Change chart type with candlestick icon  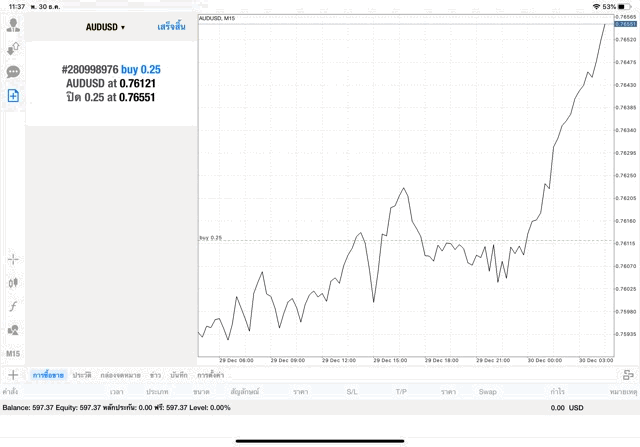pos(13,283)
